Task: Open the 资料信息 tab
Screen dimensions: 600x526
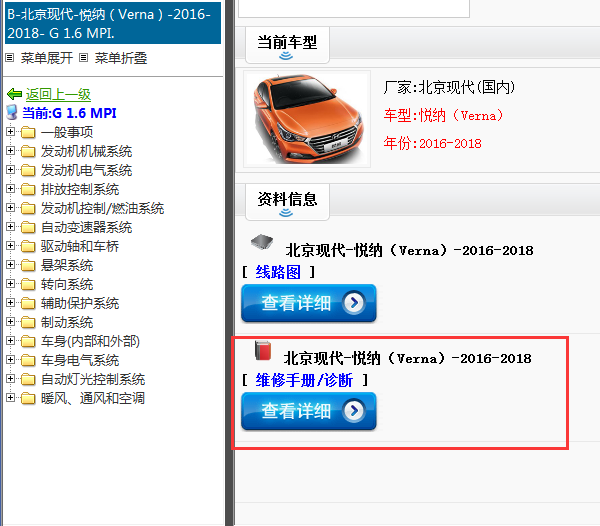Action: [x=287, y=202]
